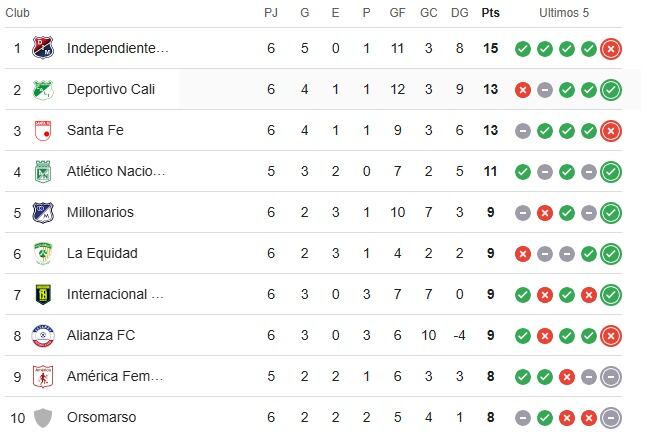Viewport: 663px width, 437px height.
Task: Click the Santa Fe club crest
Action: (42, 130)
